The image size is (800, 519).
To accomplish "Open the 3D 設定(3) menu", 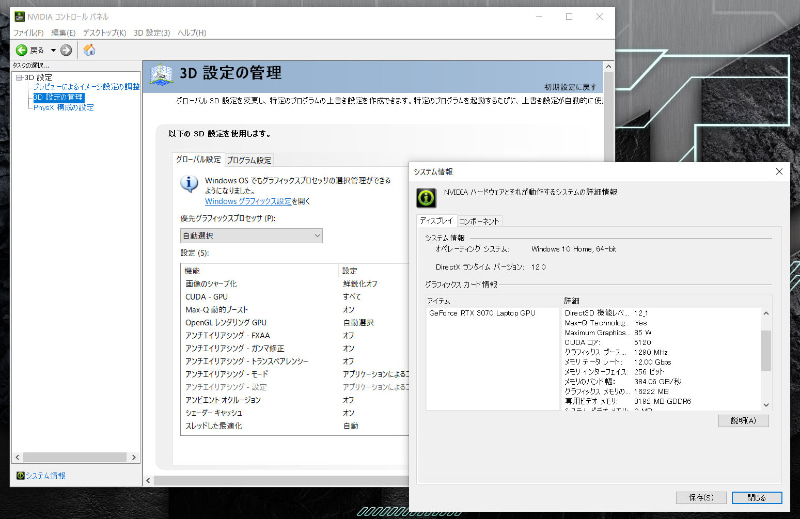I will (x=152, y=33).
